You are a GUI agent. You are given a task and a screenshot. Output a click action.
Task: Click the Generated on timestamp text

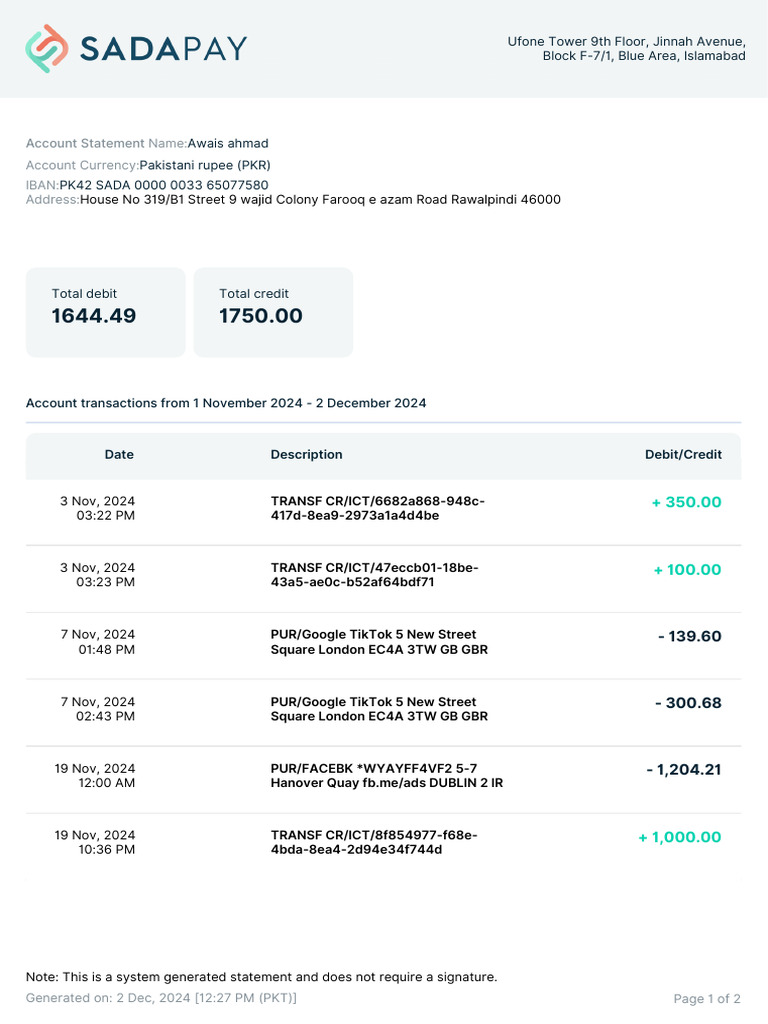pos(161,998)
